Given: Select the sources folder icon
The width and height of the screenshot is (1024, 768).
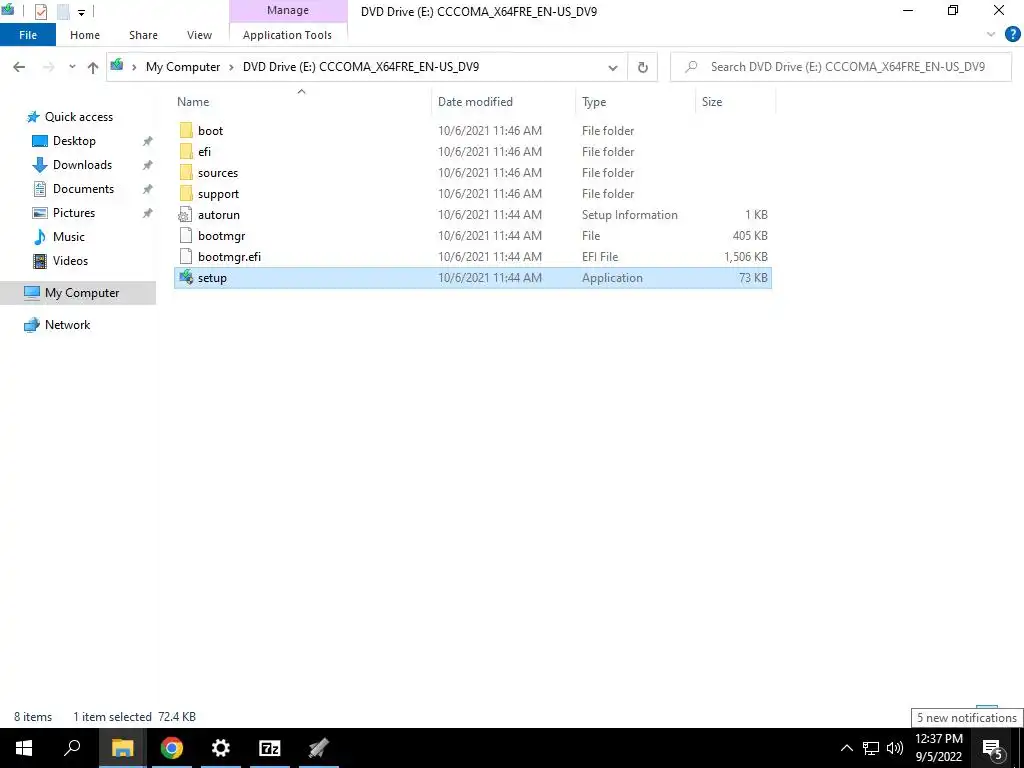Looking at the screenshot, I should (x=186, y=172).
